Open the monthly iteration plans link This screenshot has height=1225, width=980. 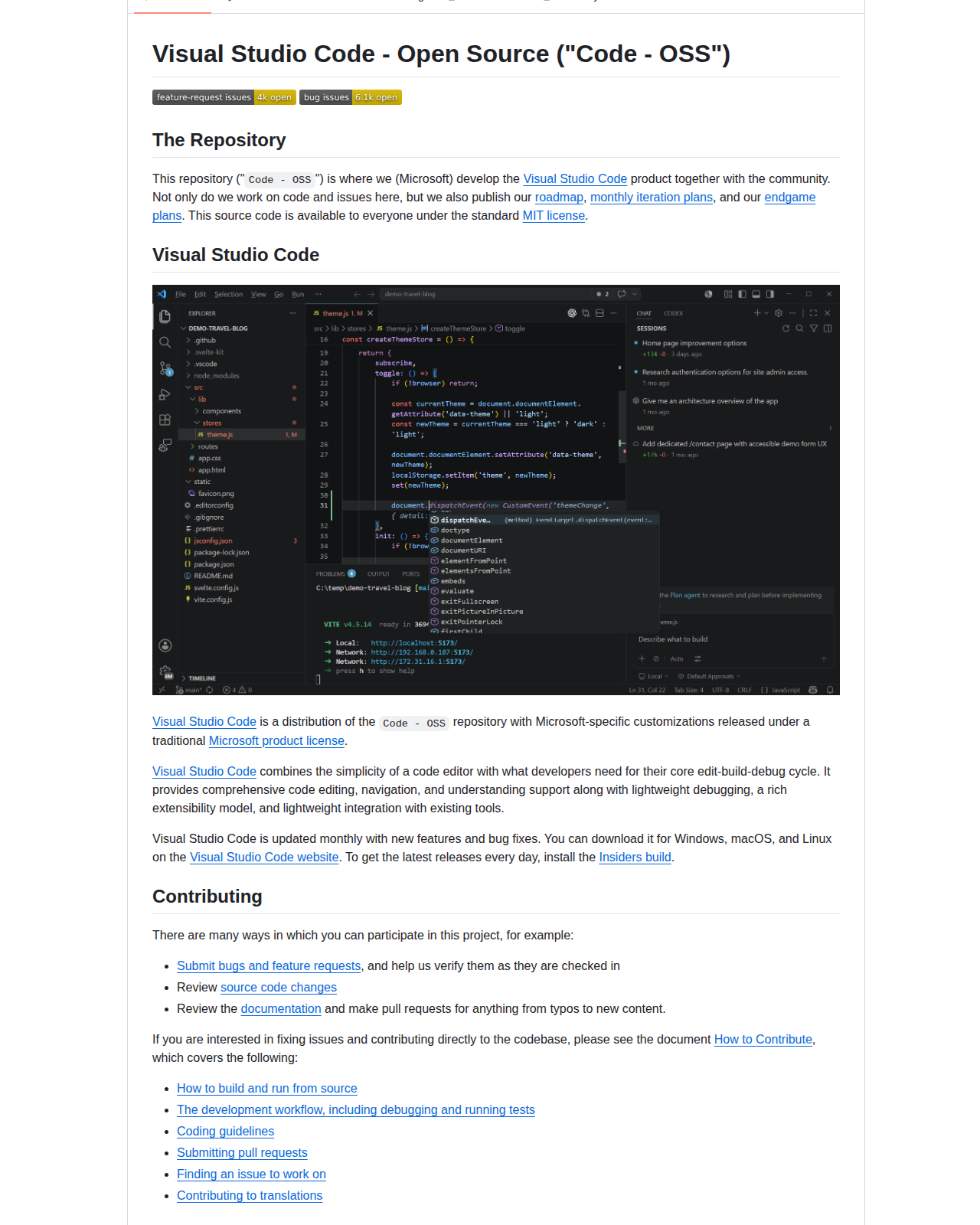[x=652, y=197]
